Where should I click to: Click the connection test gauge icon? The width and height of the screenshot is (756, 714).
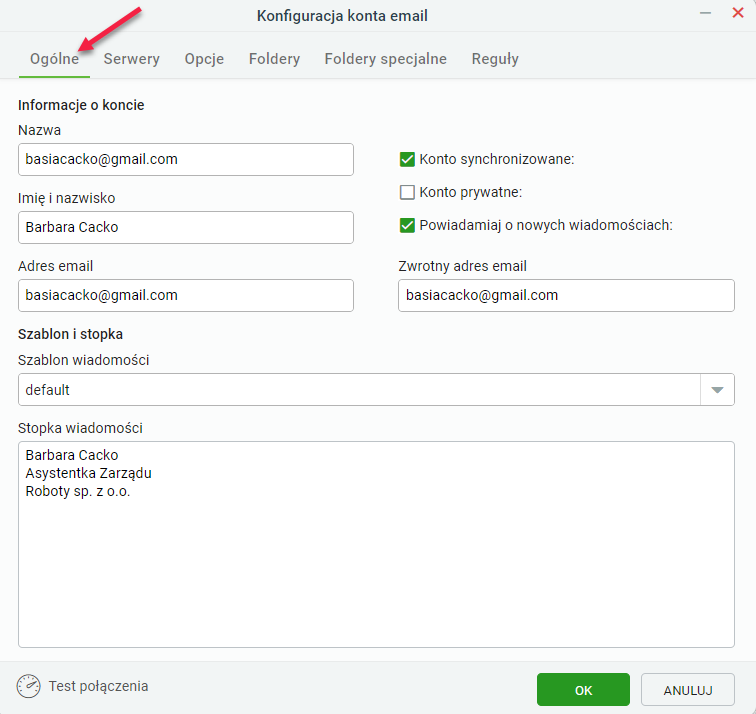click(x=29, y=686)
